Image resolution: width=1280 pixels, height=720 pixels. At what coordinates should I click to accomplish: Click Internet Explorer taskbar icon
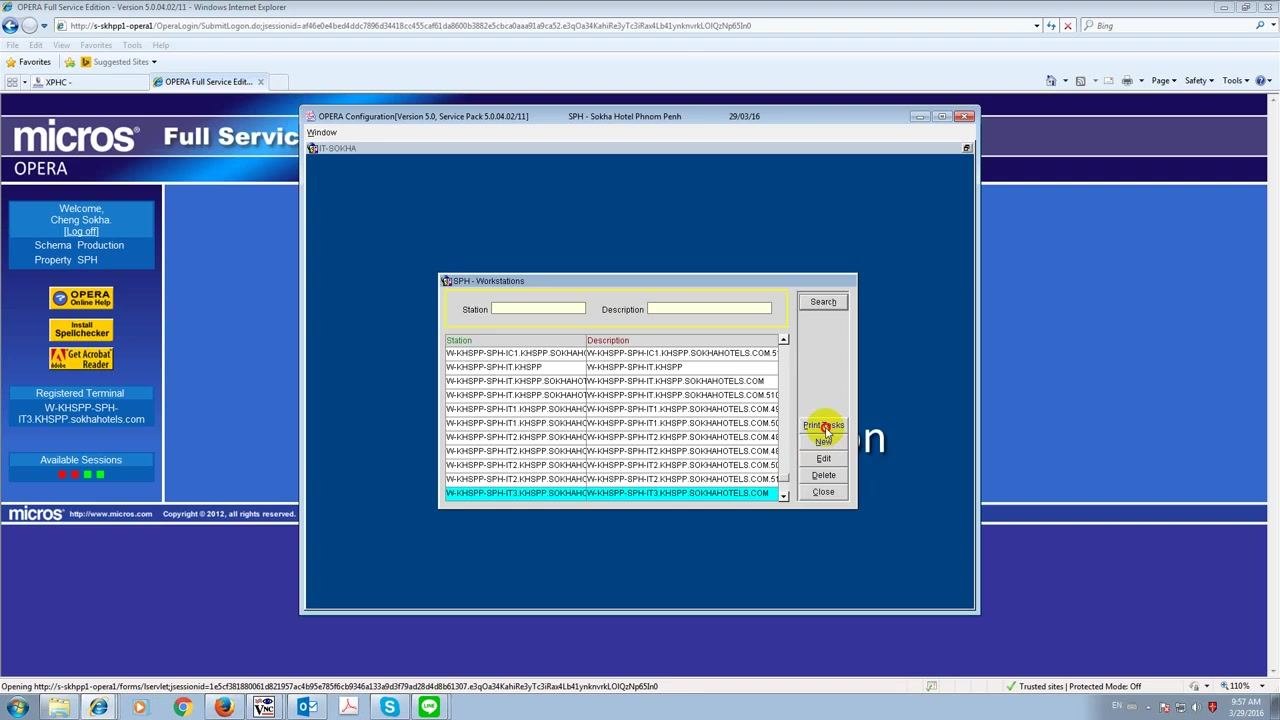tap(99, 708)
